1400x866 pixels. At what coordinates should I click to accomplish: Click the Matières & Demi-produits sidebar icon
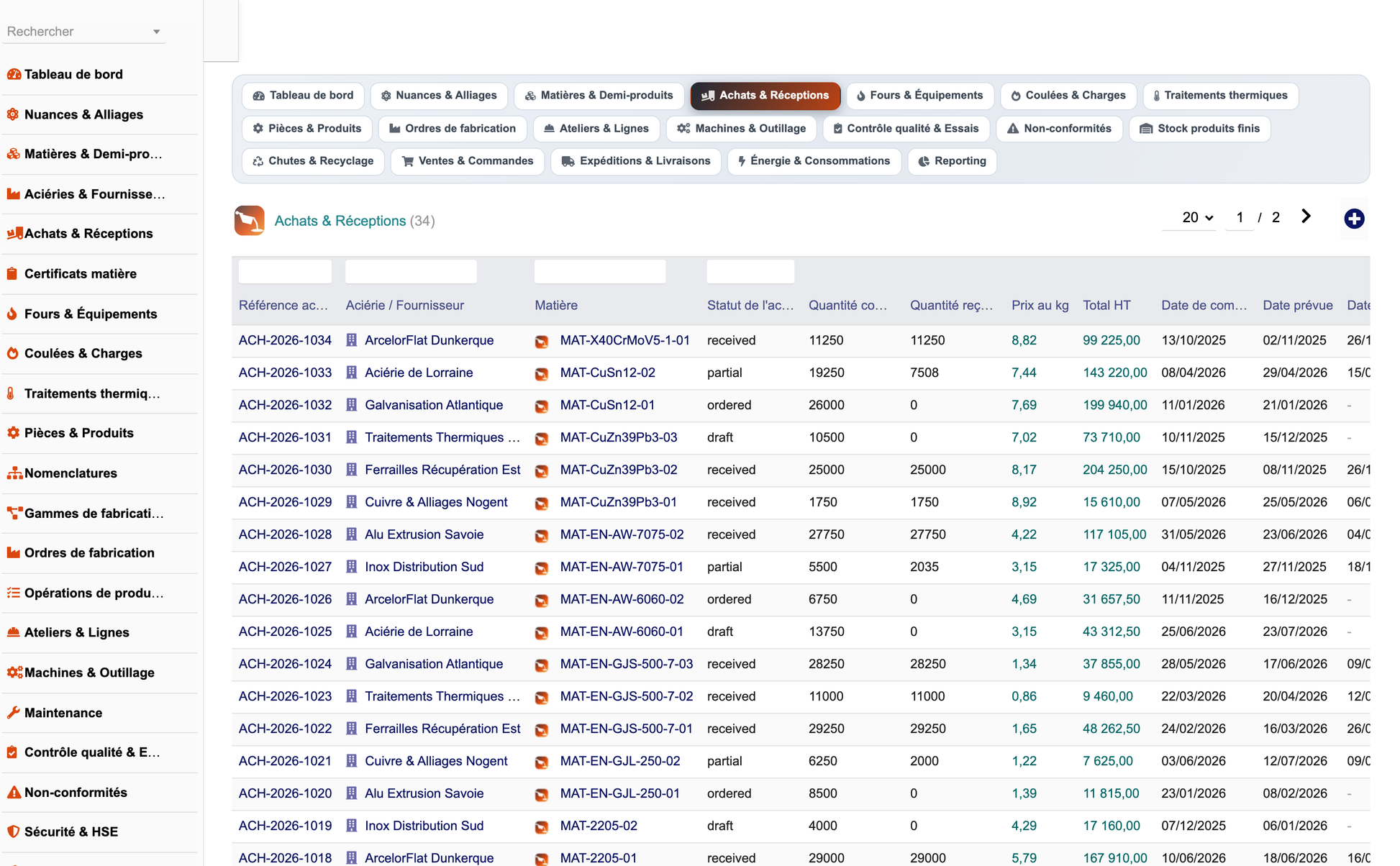click(13, 154)
